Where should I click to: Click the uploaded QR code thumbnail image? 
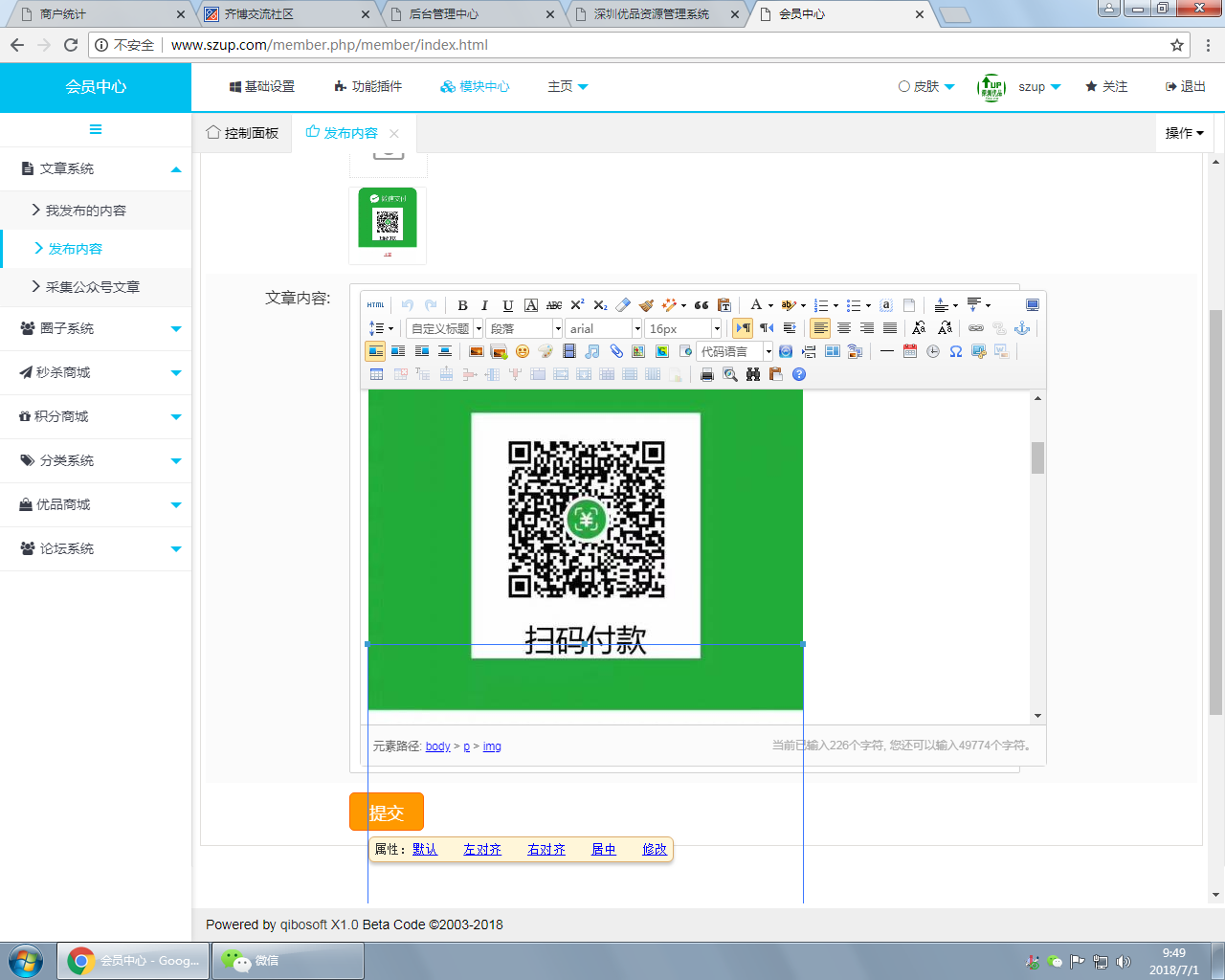[388, 225]
